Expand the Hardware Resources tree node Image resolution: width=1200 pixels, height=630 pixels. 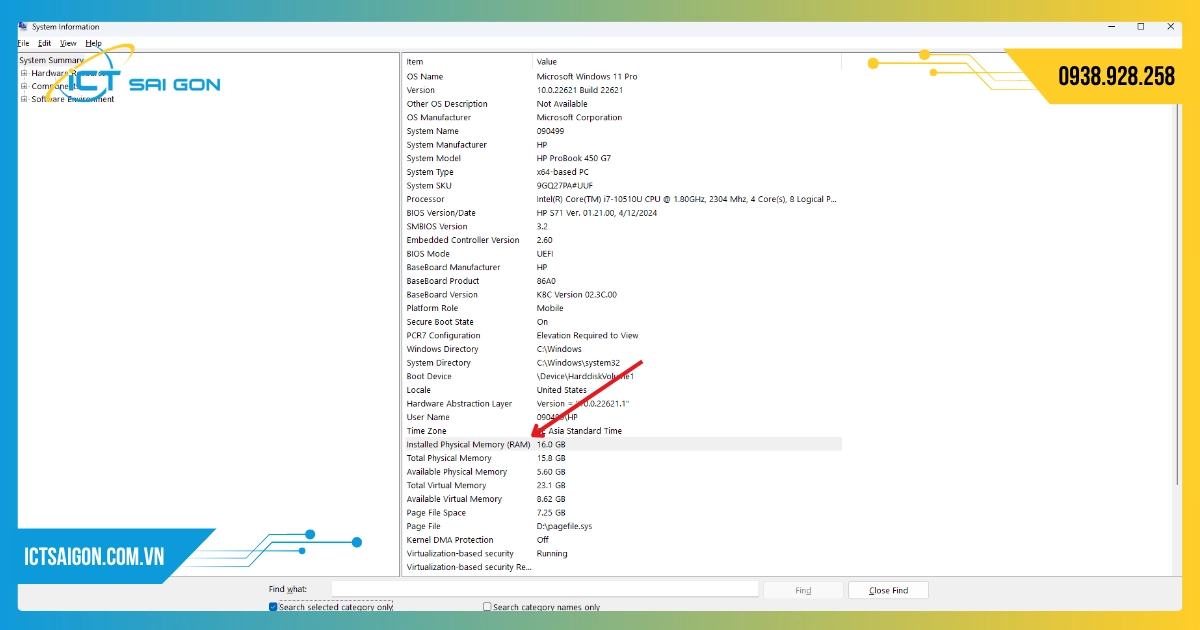(x=24, y=73)
